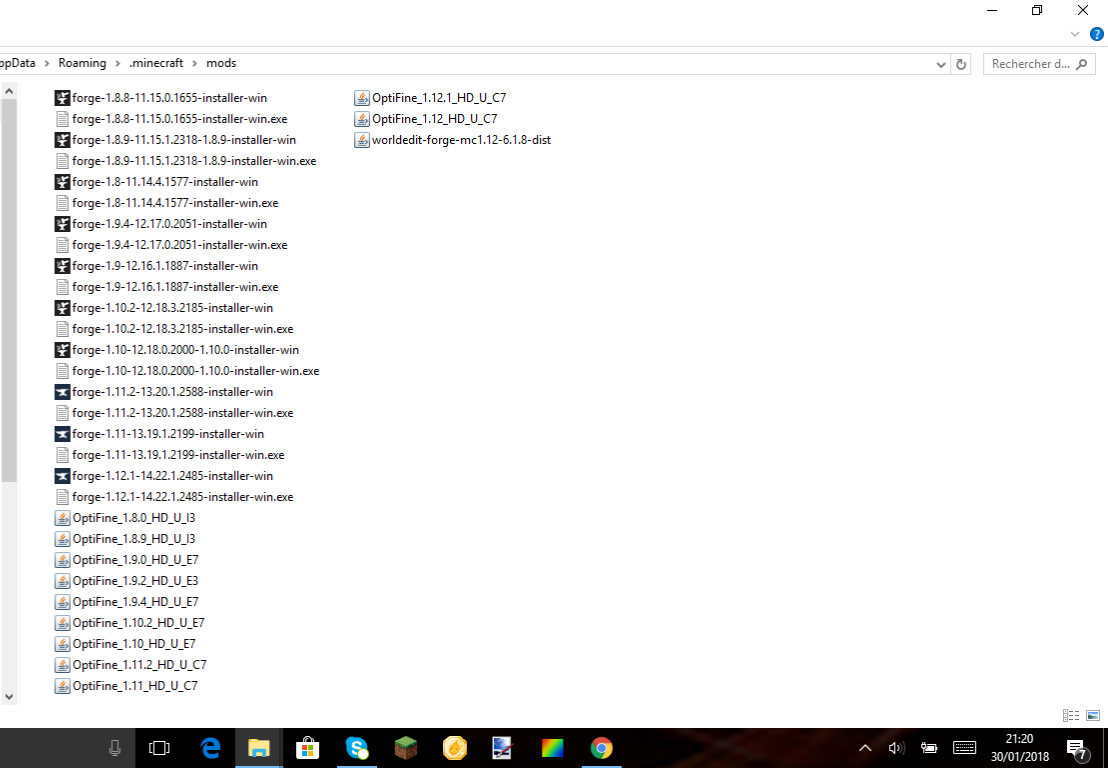Select file name OptiFine_1.12_HD_U_C7
Viewport: 1108px width, 768px height.
click(435, 119)
